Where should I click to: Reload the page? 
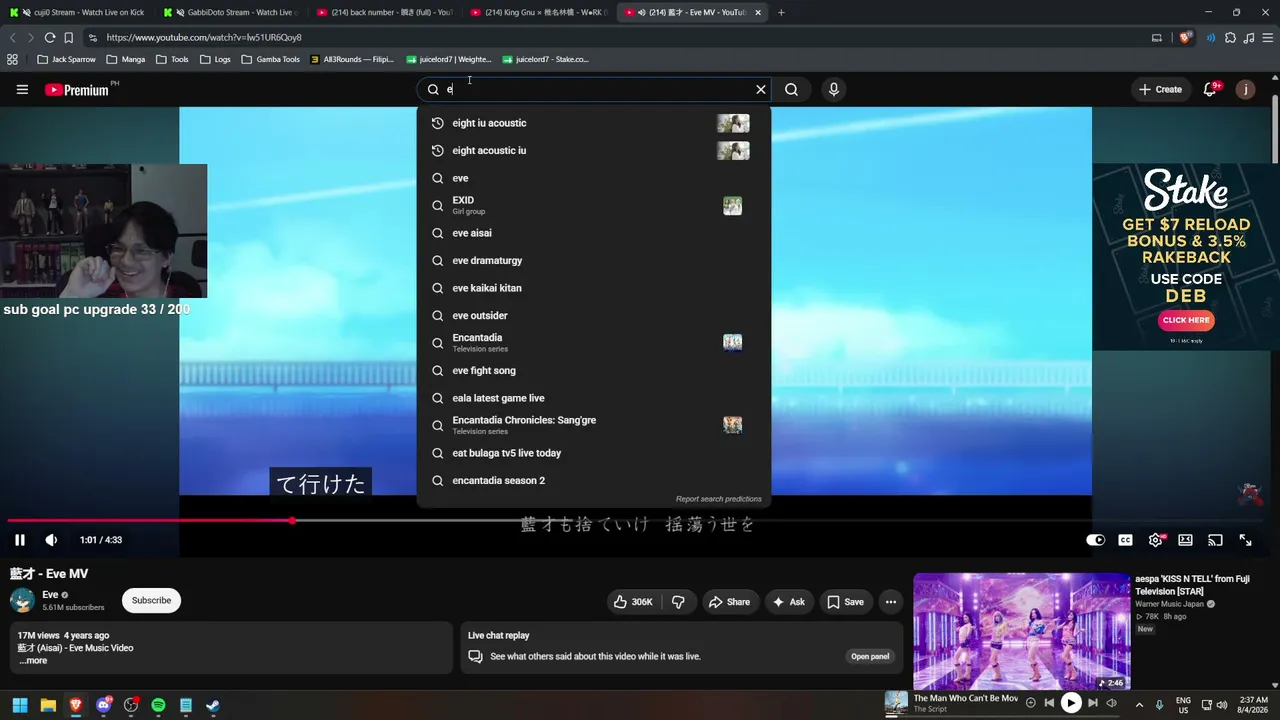point(50,37)
